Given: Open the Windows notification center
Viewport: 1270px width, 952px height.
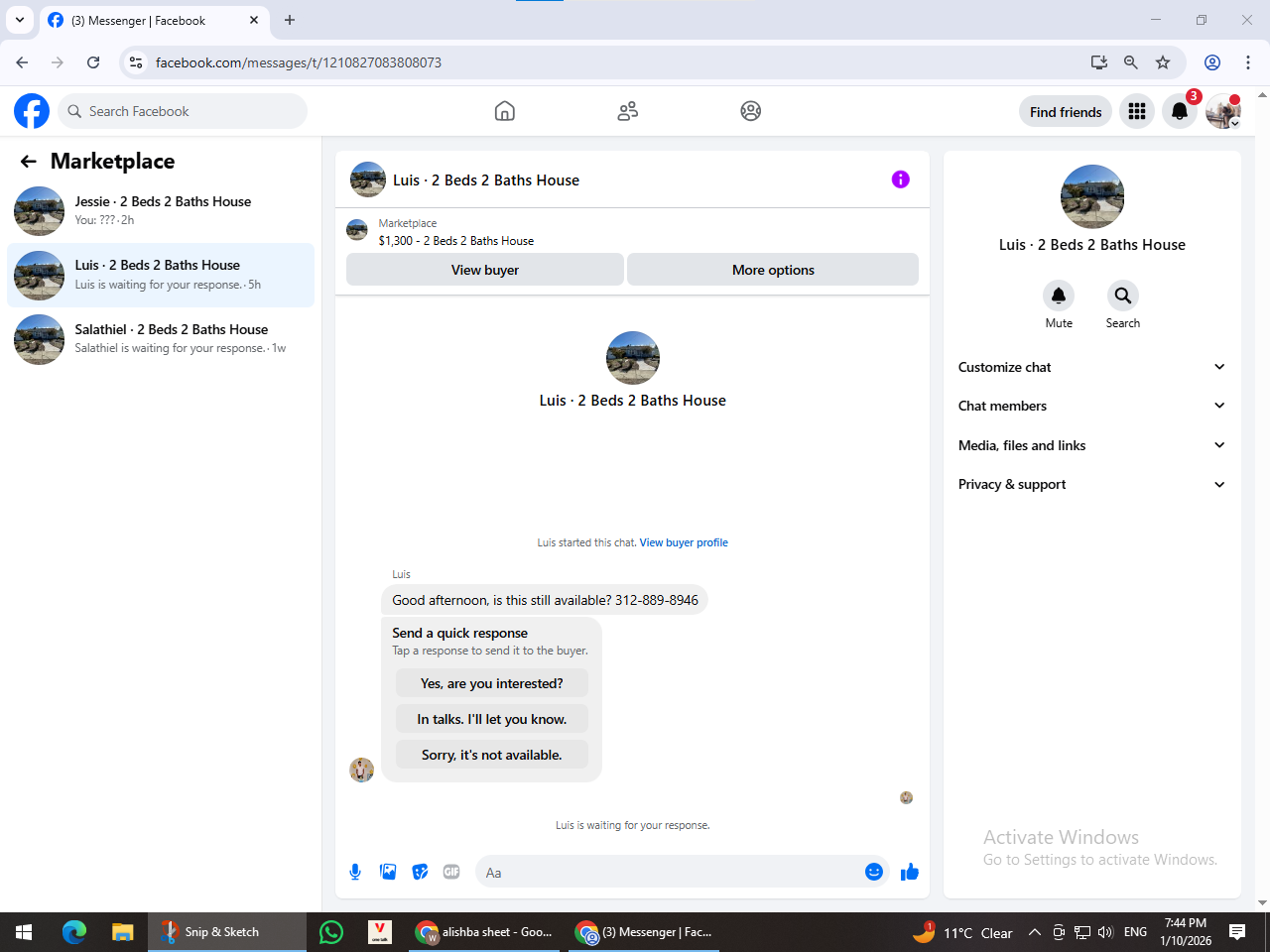Looking at the screenshot, I should pyautogui.click(x=1237, y=932).
